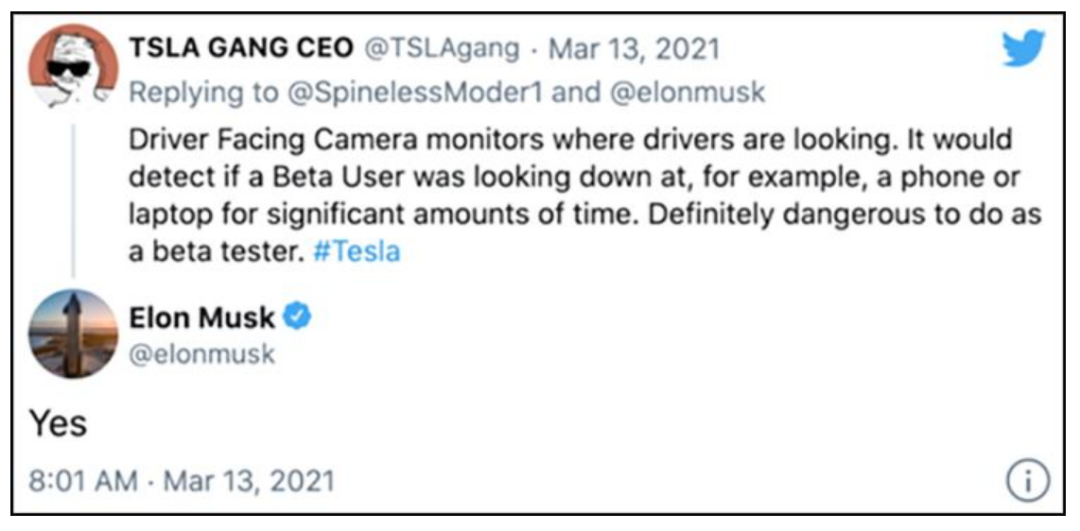Click the TSLA GANG CEO display name

(x=239, y=48)
